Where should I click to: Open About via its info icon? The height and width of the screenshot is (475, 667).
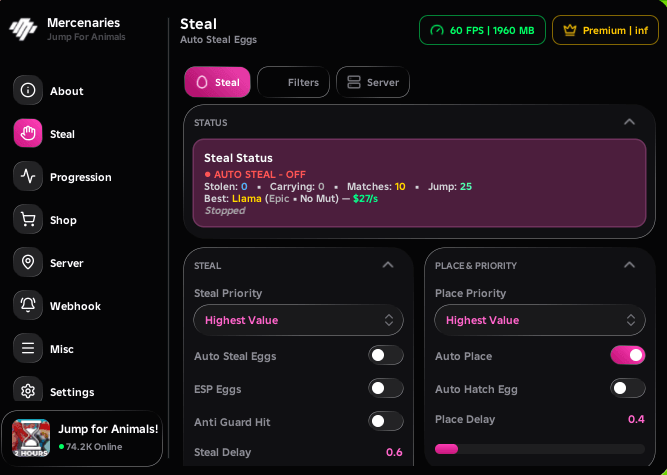pos(28,90)
